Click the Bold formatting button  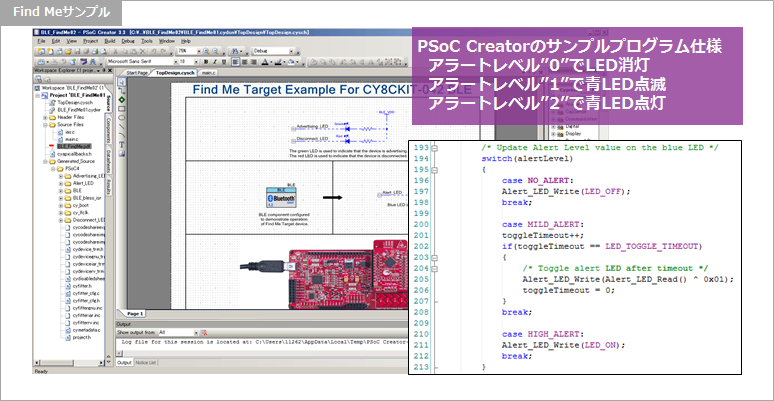point(206,62)
